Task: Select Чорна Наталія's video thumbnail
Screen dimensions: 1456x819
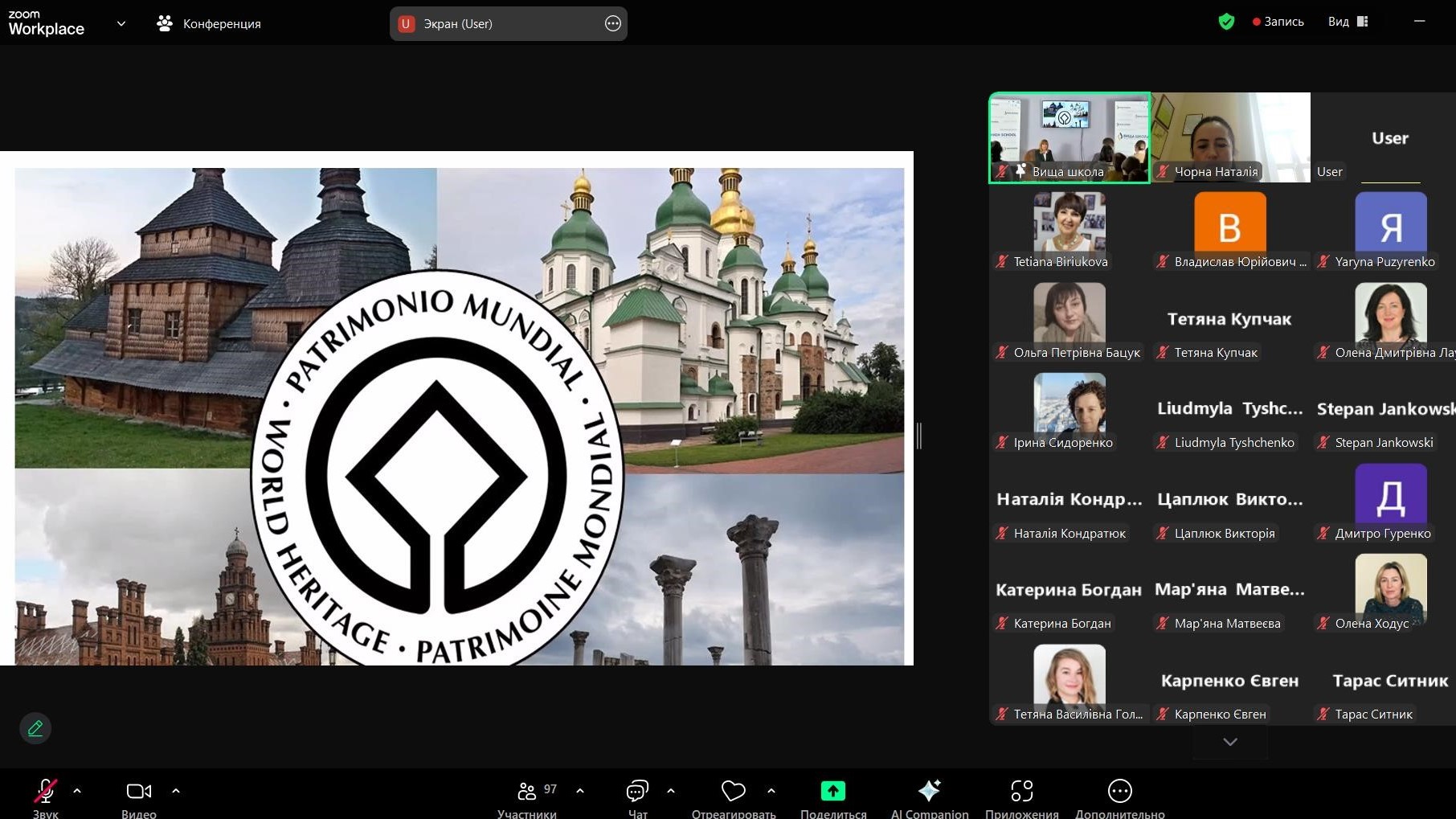Action: coord(1230,137)
